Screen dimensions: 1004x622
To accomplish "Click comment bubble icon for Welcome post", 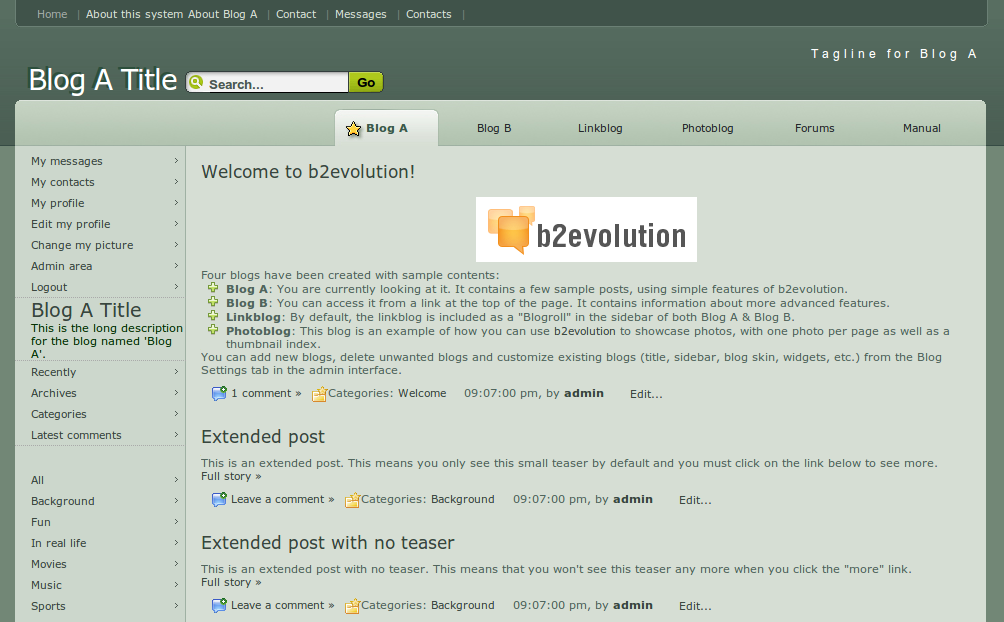I will point(219,393).
